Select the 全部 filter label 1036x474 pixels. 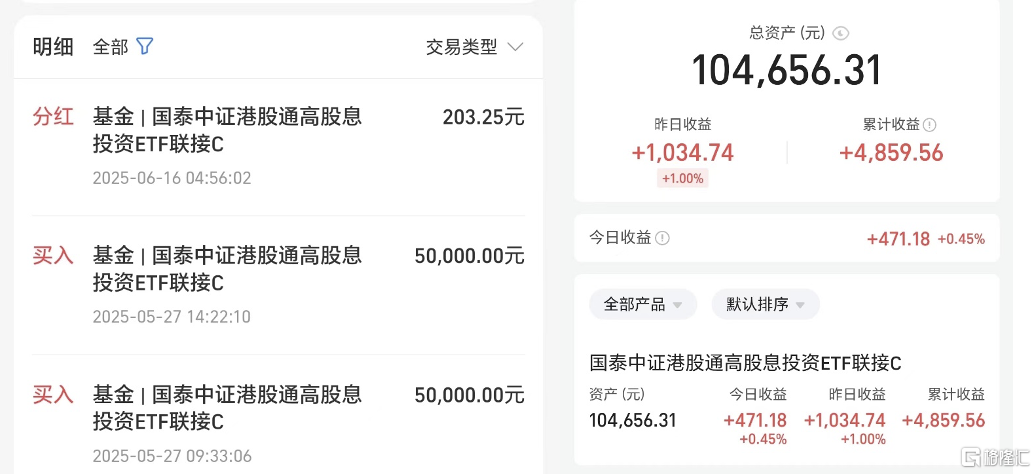point(110,47)
